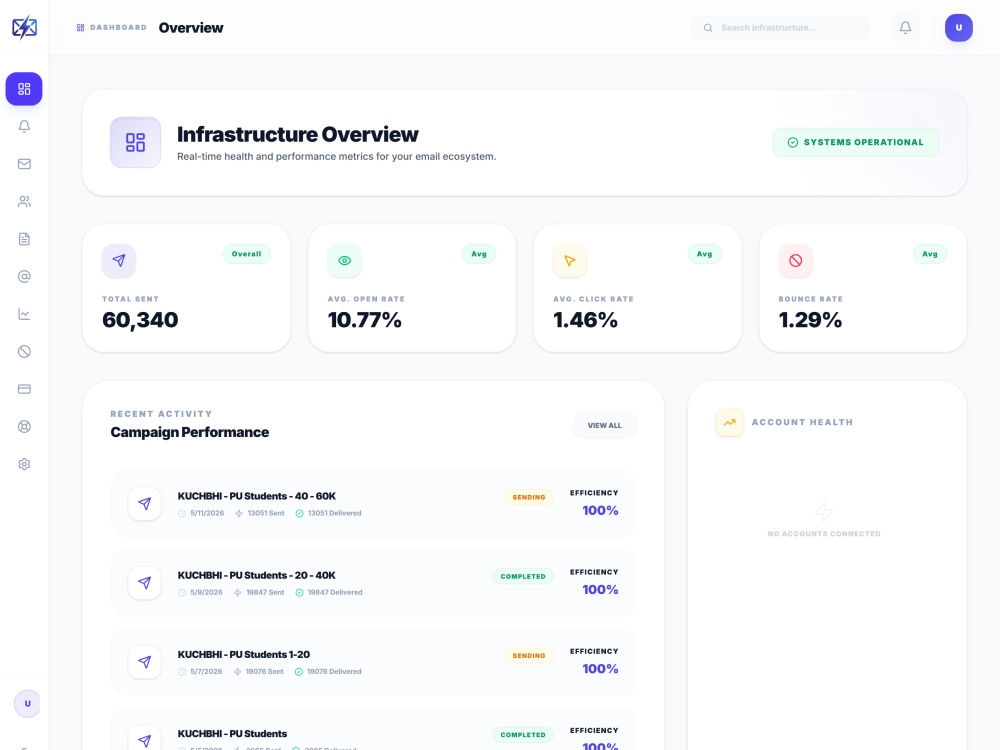Click the 10.77% open rate value
Image resolution: width=1000 pixels, height=750 pixels.
click(x=364, y=320)
